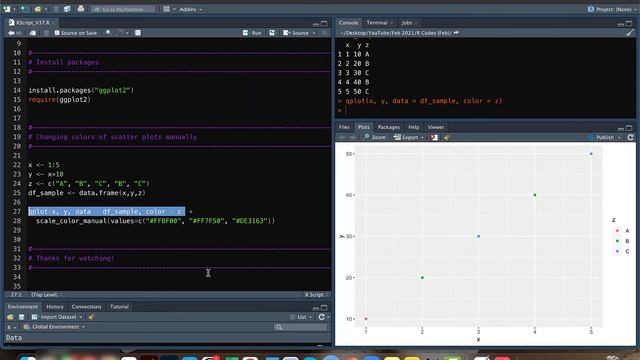Screen dimensions: 640x360
Task: Clear environment objects with the broom icon
Action: pos(91,317)
